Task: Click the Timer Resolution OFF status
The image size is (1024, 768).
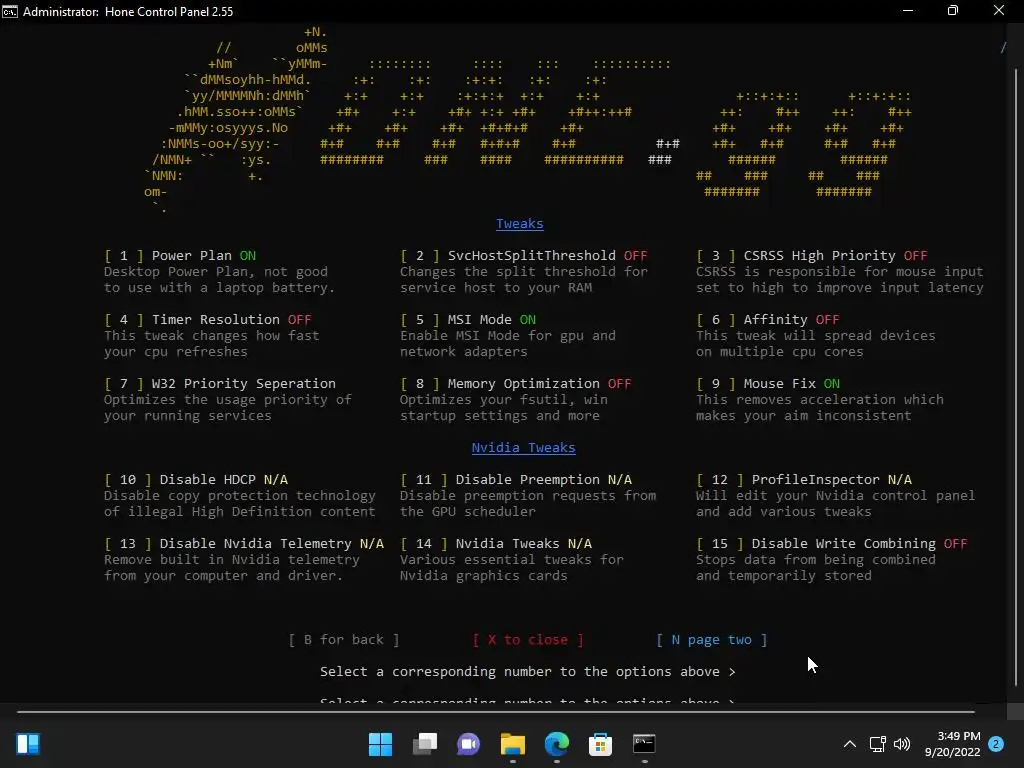Action: tap(300, 319)
